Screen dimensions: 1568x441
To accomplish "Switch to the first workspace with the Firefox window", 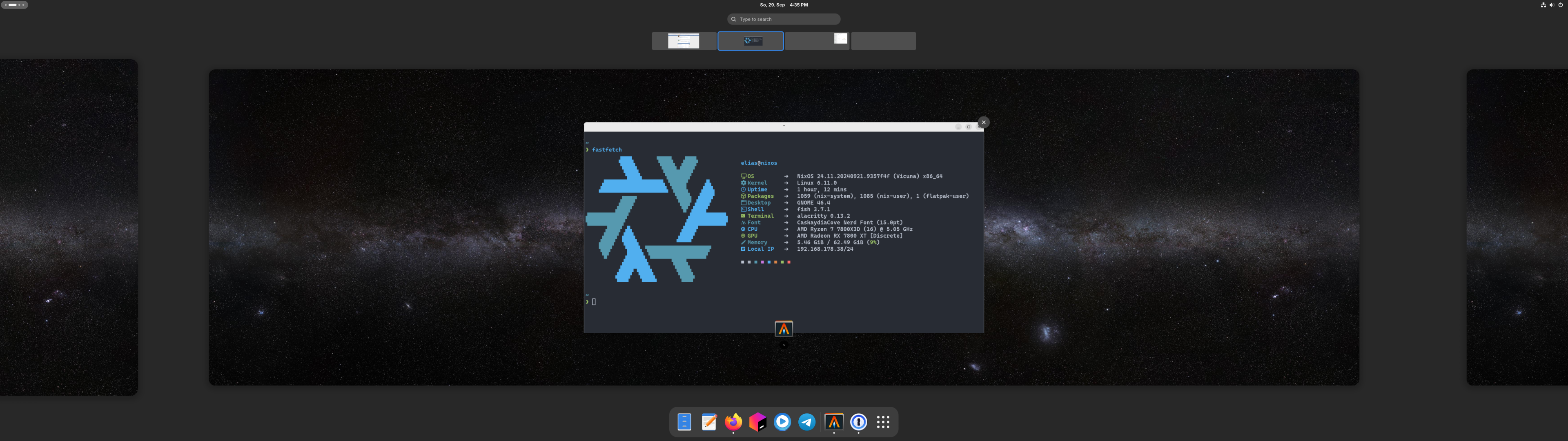I will coord(684,41).
